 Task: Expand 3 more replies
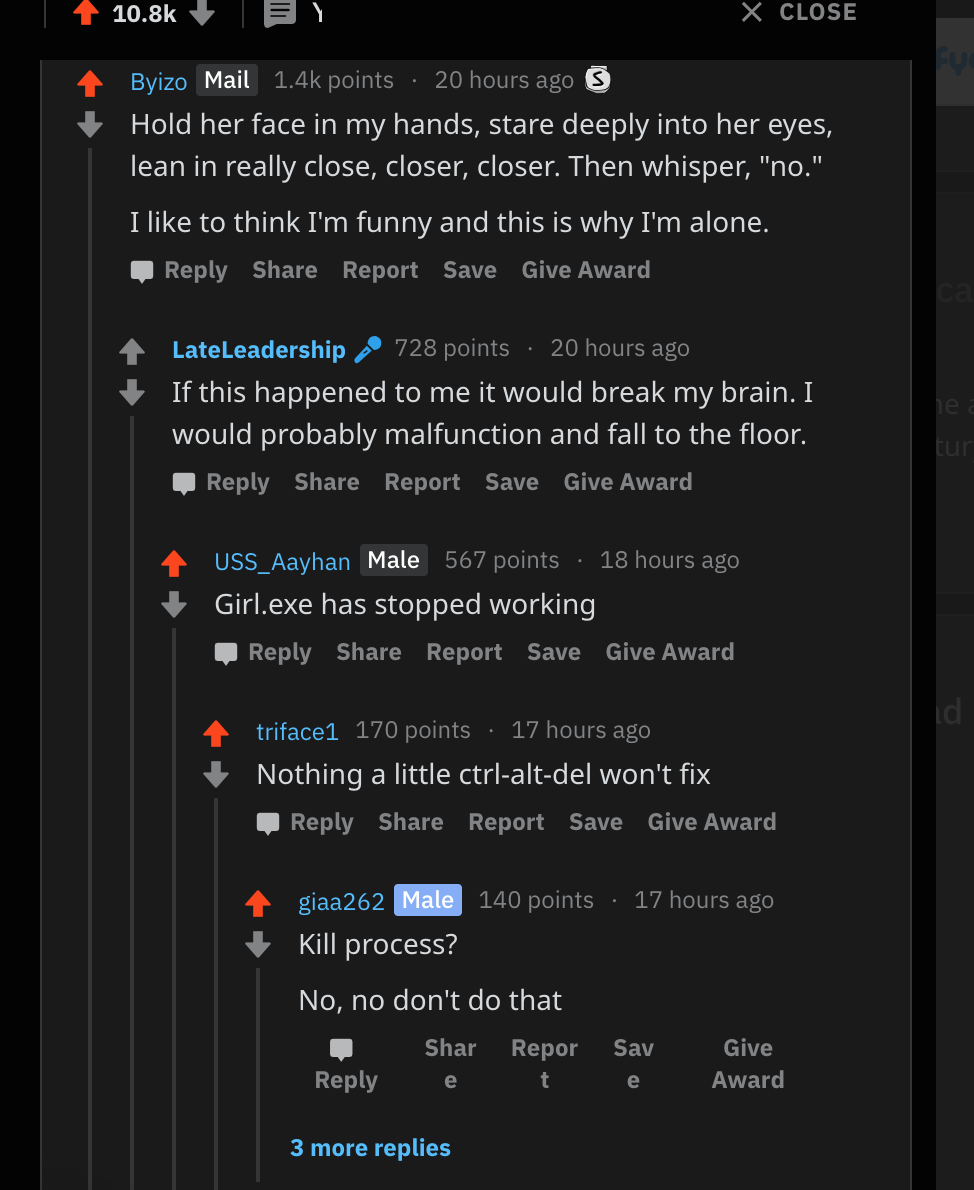[370, 1148]
